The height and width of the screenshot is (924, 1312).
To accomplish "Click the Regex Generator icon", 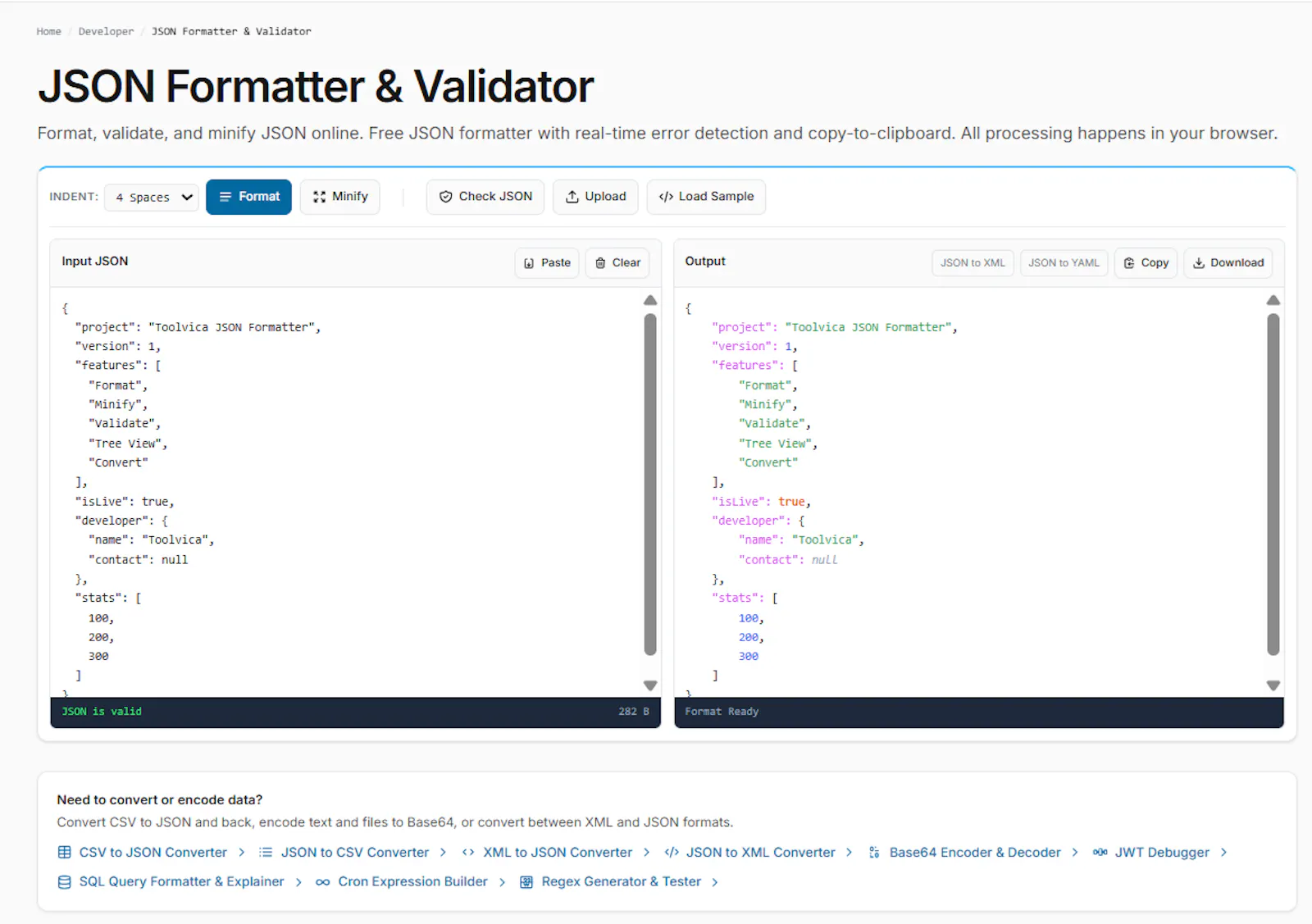I will coord(526,882).
